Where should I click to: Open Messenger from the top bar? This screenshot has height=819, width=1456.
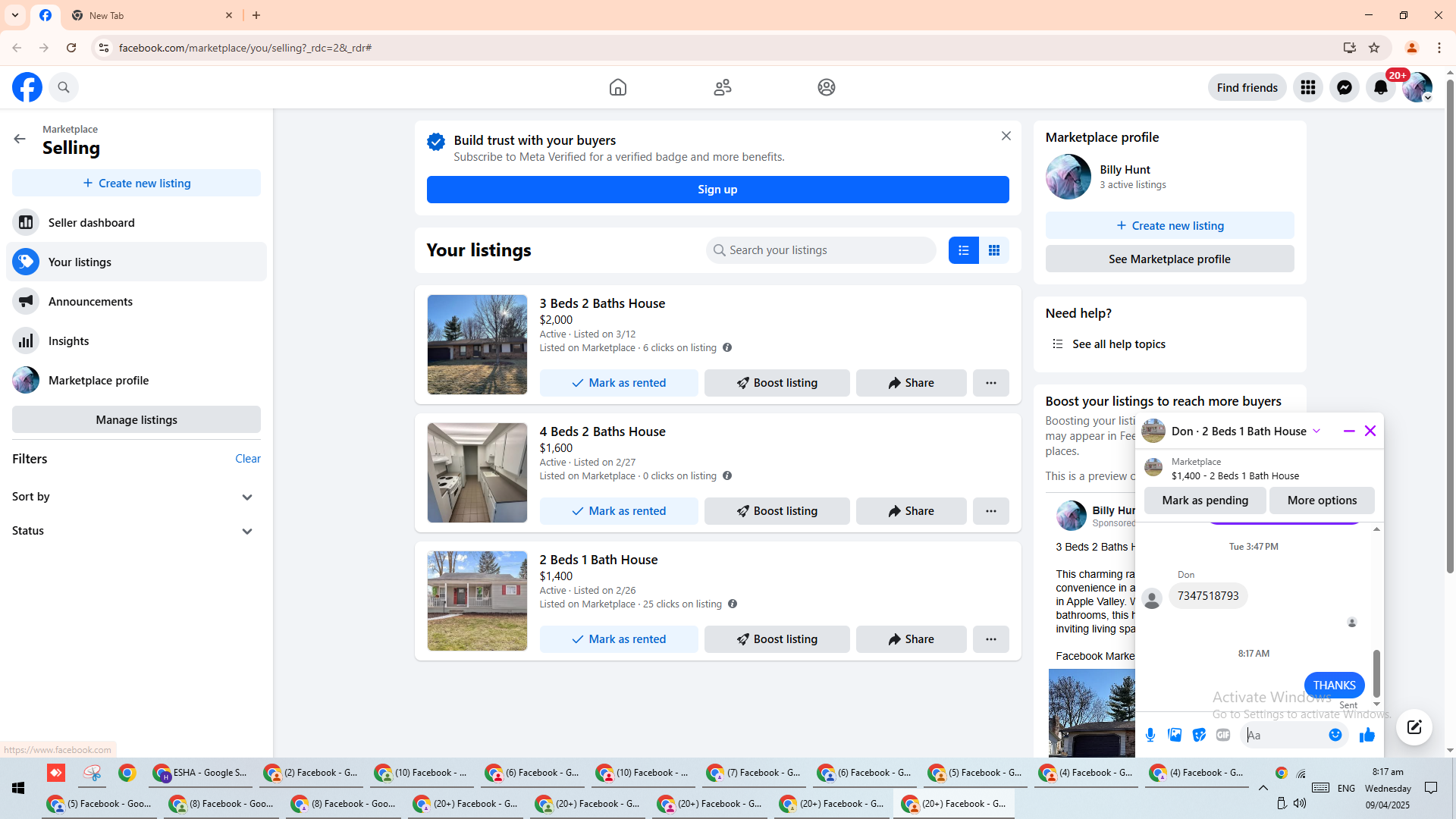(x=1345, y=87)
